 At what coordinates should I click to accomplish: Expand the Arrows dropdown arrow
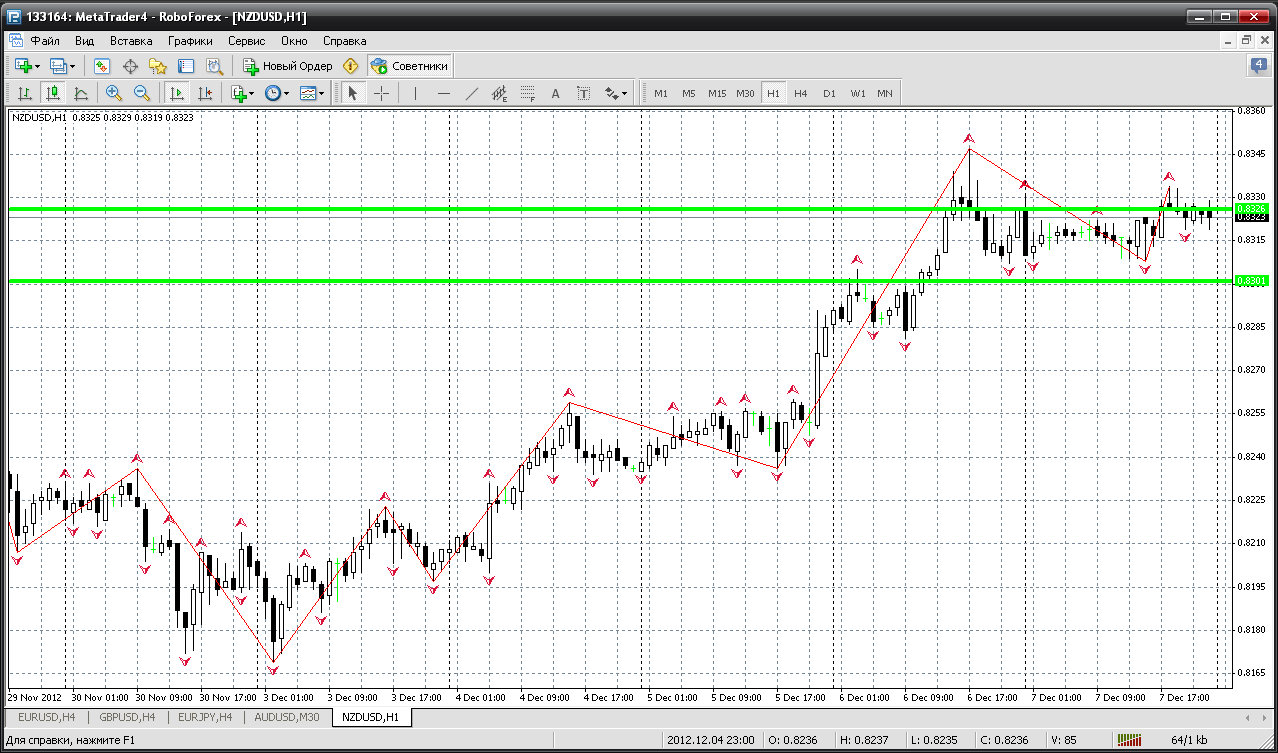(625, 93)
